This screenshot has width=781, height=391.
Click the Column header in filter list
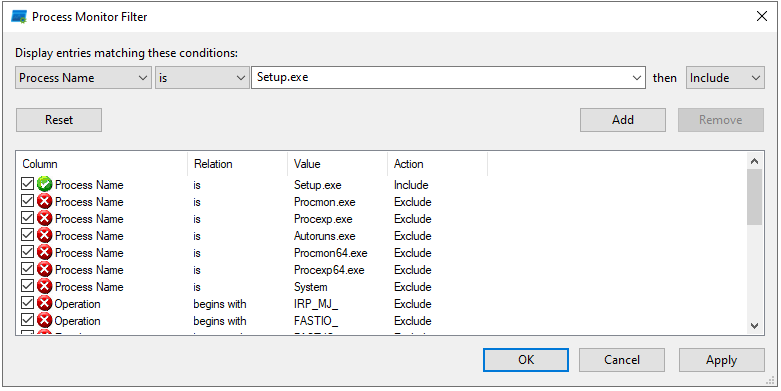pyautogui.click(x=102, y=164)
